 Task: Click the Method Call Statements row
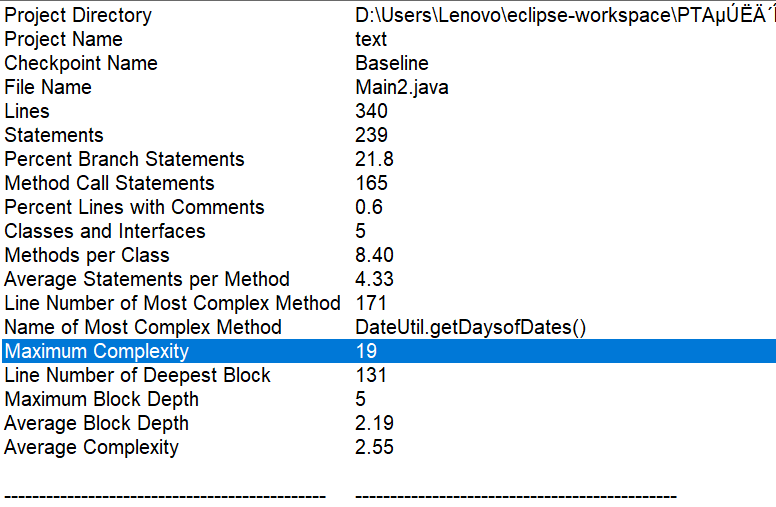click(x=109, y=183)
